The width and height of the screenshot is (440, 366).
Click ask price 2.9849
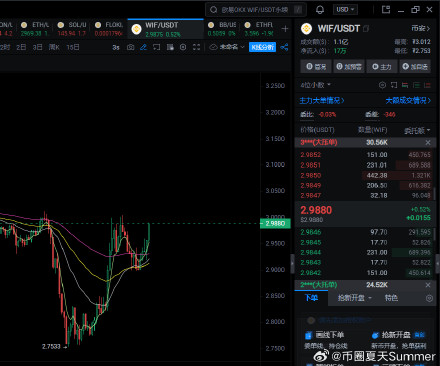tap(311, 185)
